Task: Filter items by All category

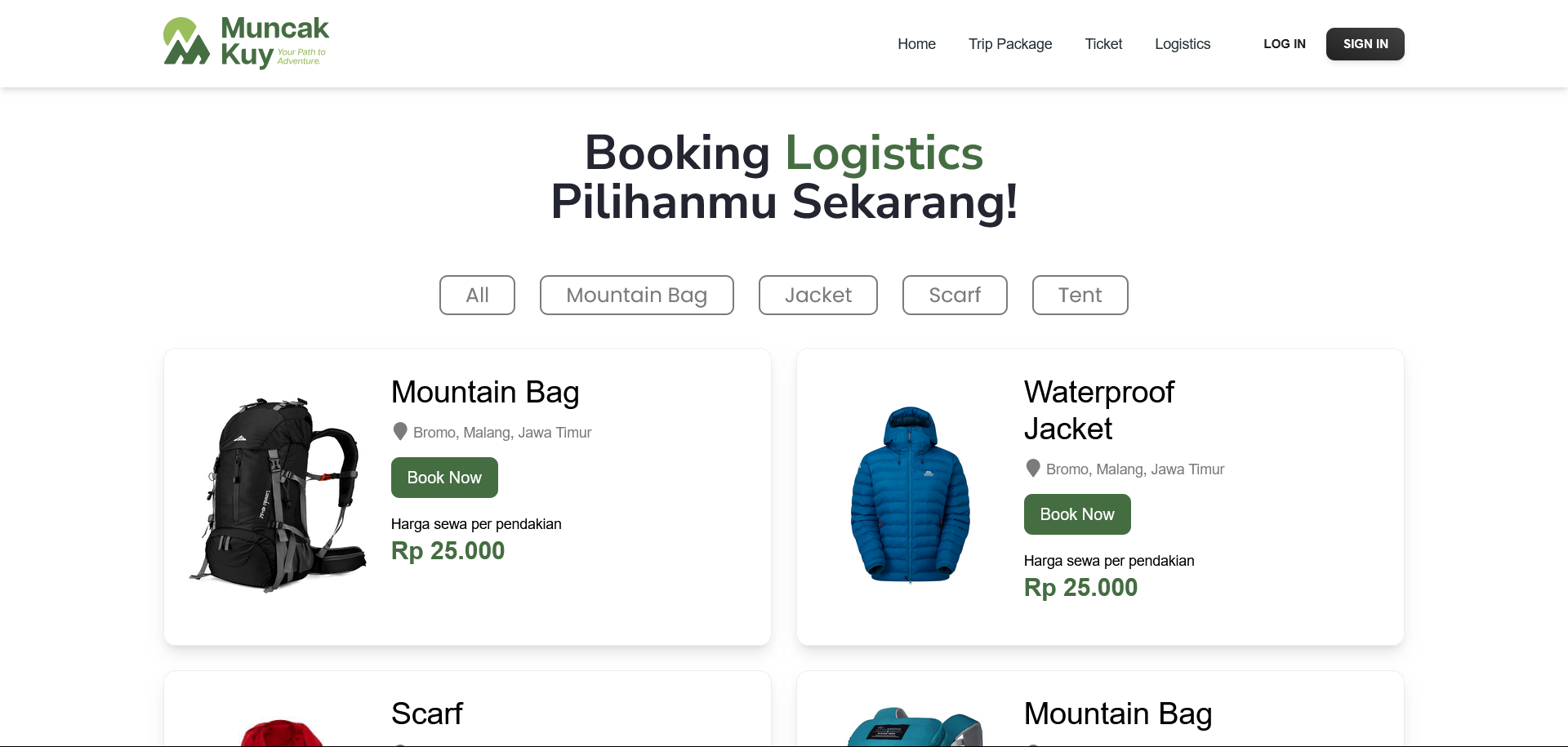Action: (x=477, y=295)
